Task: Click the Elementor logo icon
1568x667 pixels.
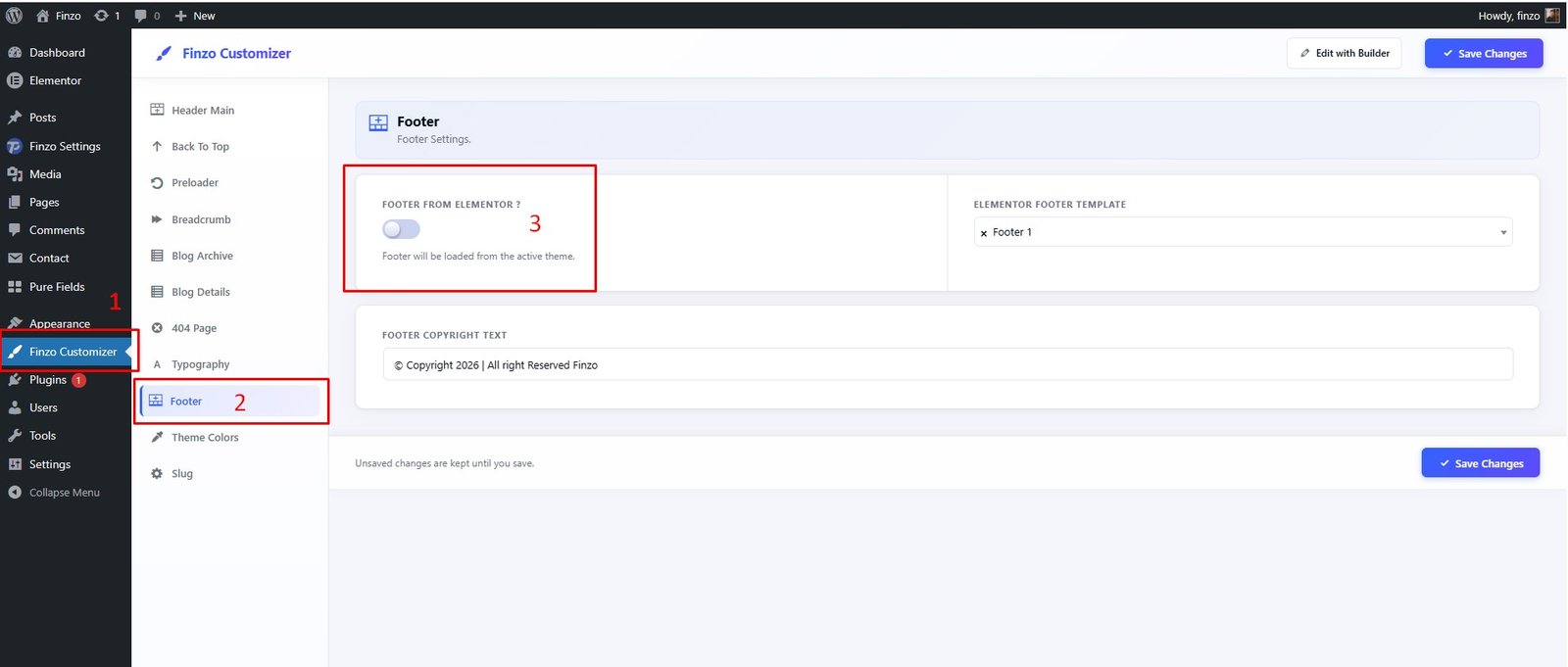Action: 15,81
